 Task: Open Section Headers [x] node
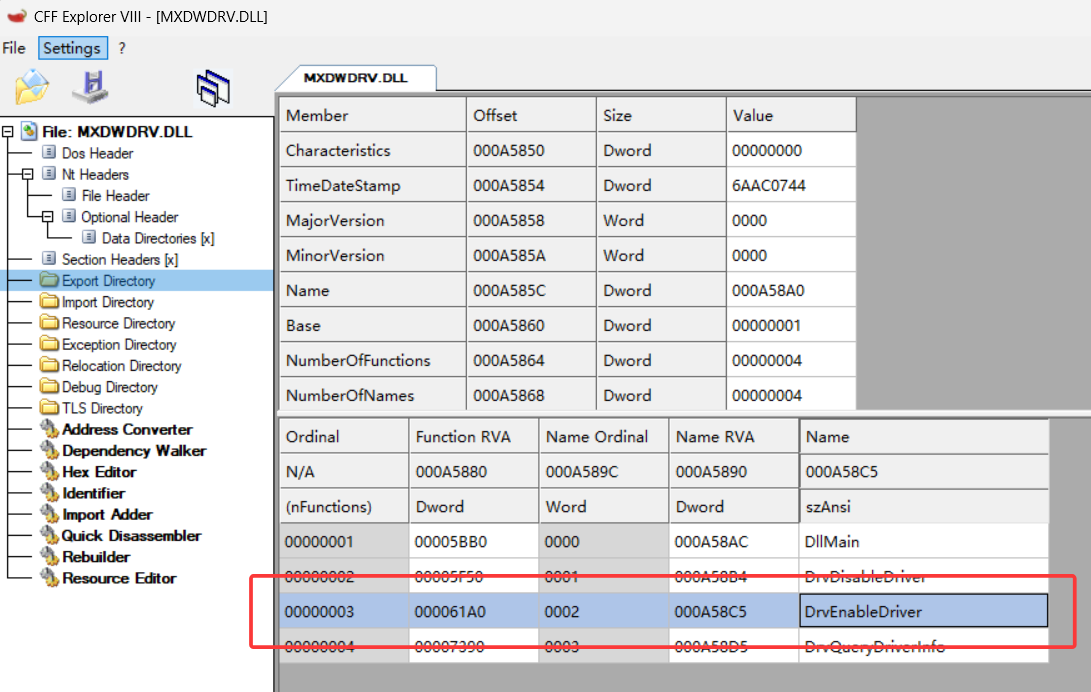[120, 259]
